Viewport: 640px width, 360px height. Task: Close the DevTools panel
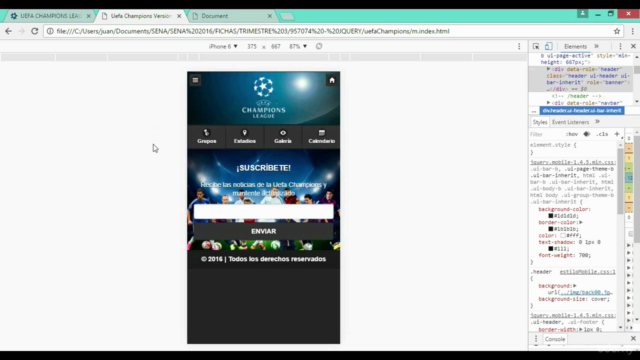click(x=633, y=46)
